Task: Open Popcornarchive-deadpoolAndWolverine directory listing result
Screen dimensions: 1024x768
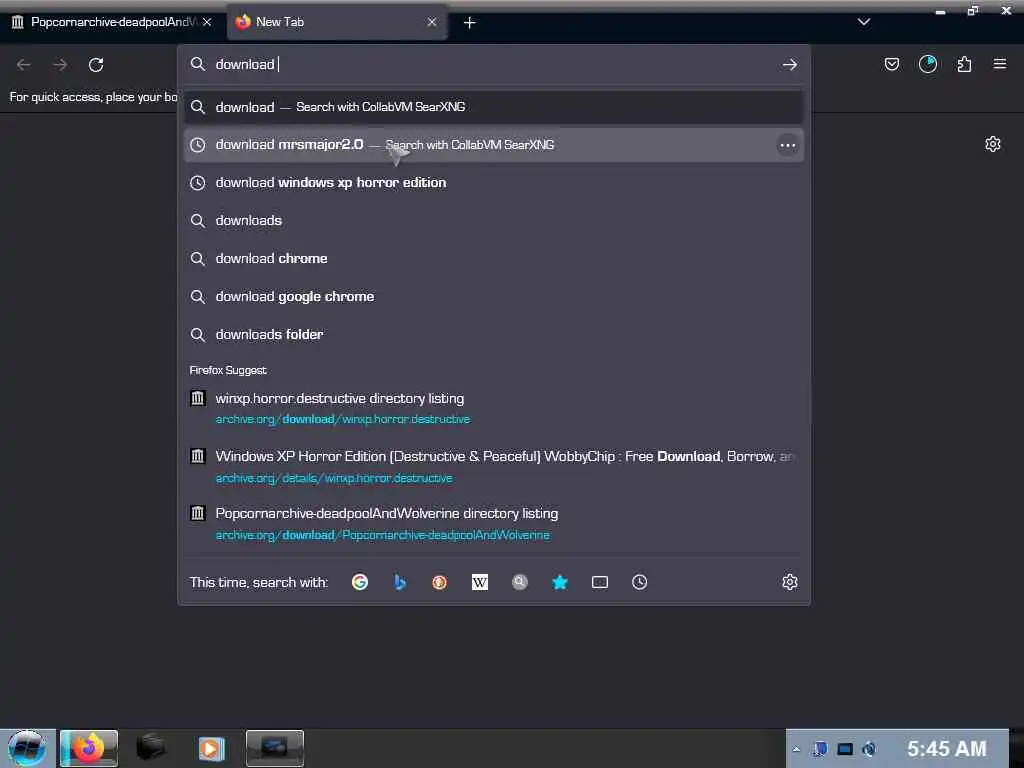Action: pos(493,524)
